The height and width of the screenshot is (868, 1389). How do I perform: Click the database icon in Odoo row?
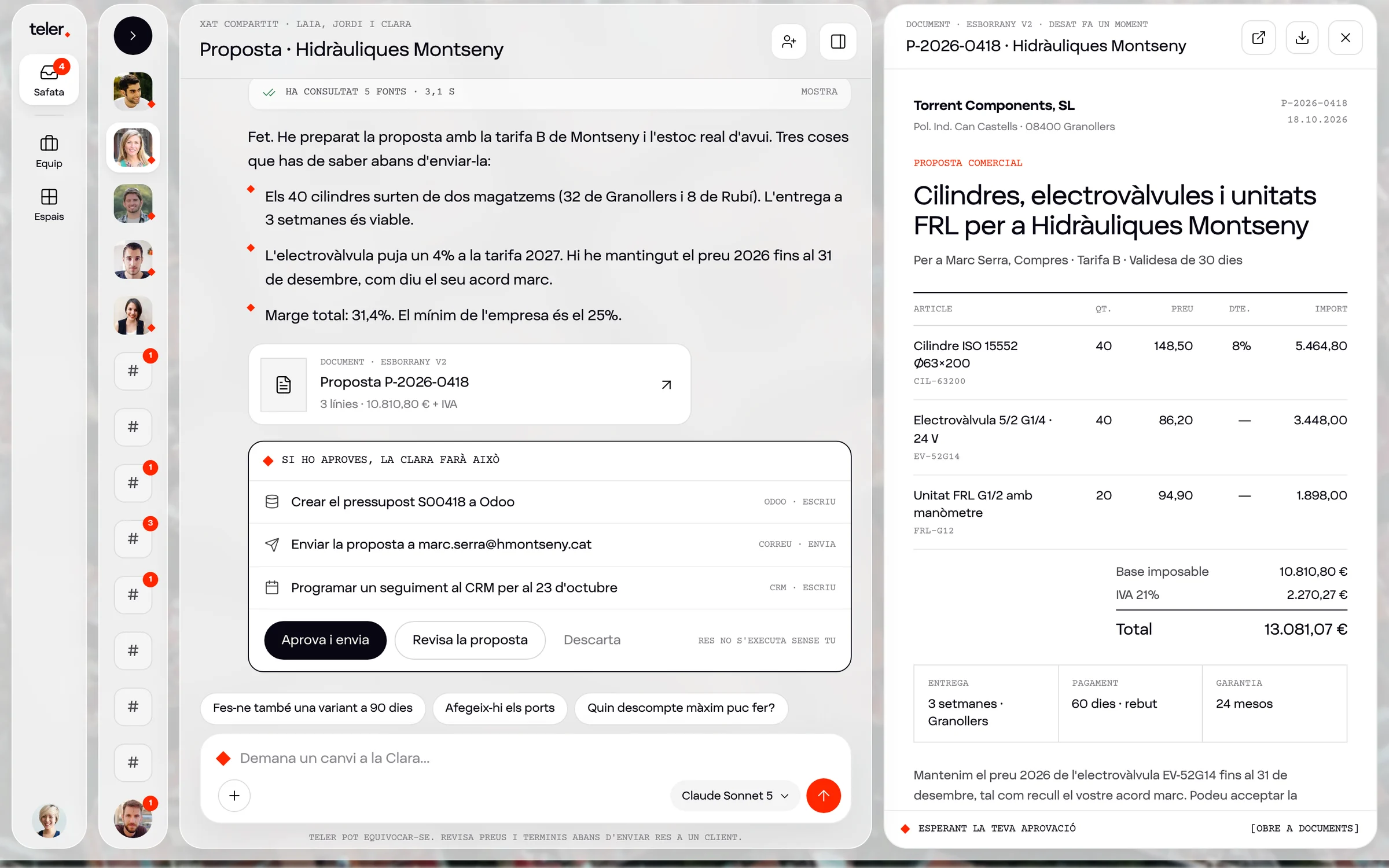pyautogui.click(x=272, y=502)
